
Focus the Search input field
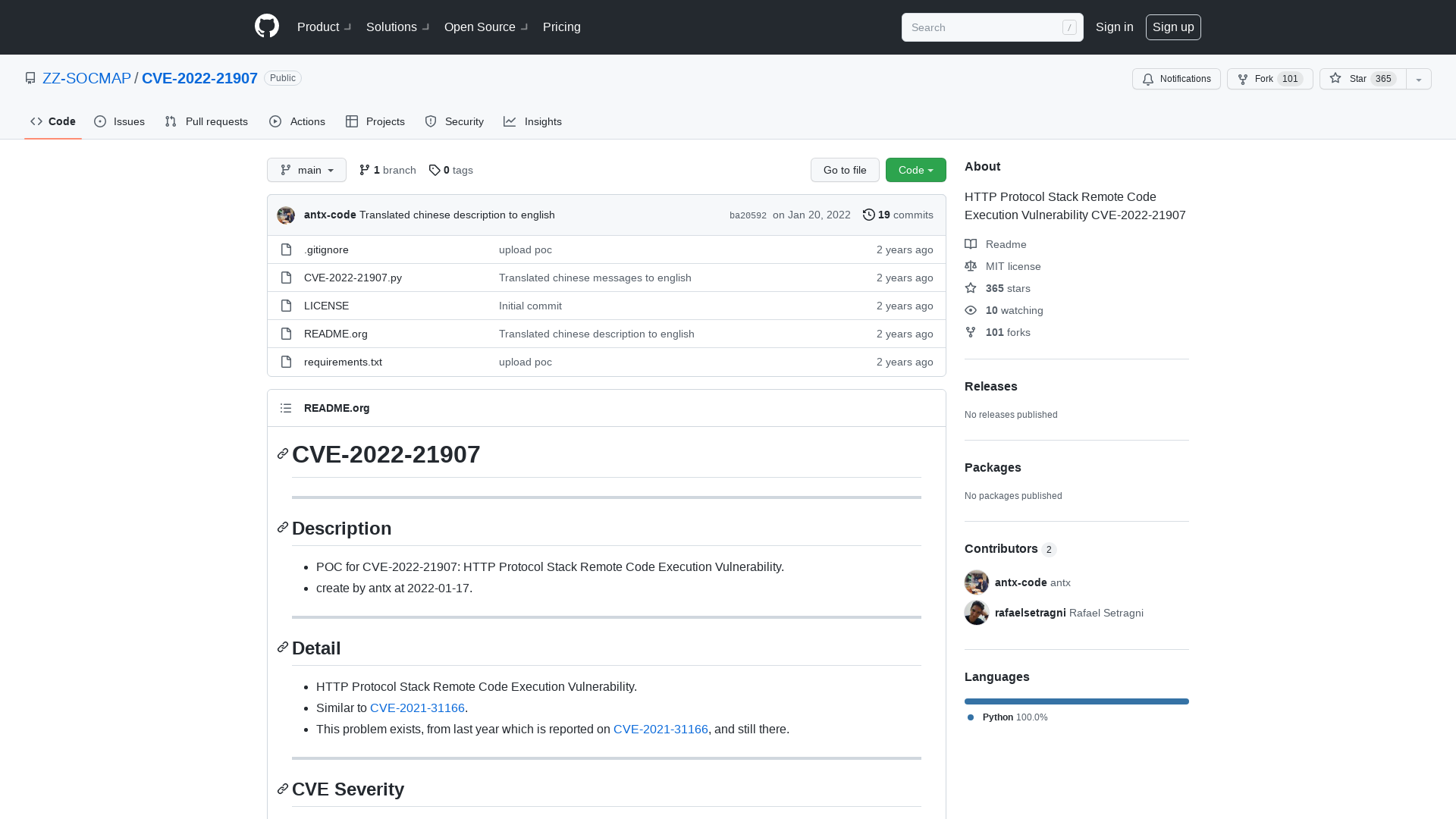coord(992,27)
